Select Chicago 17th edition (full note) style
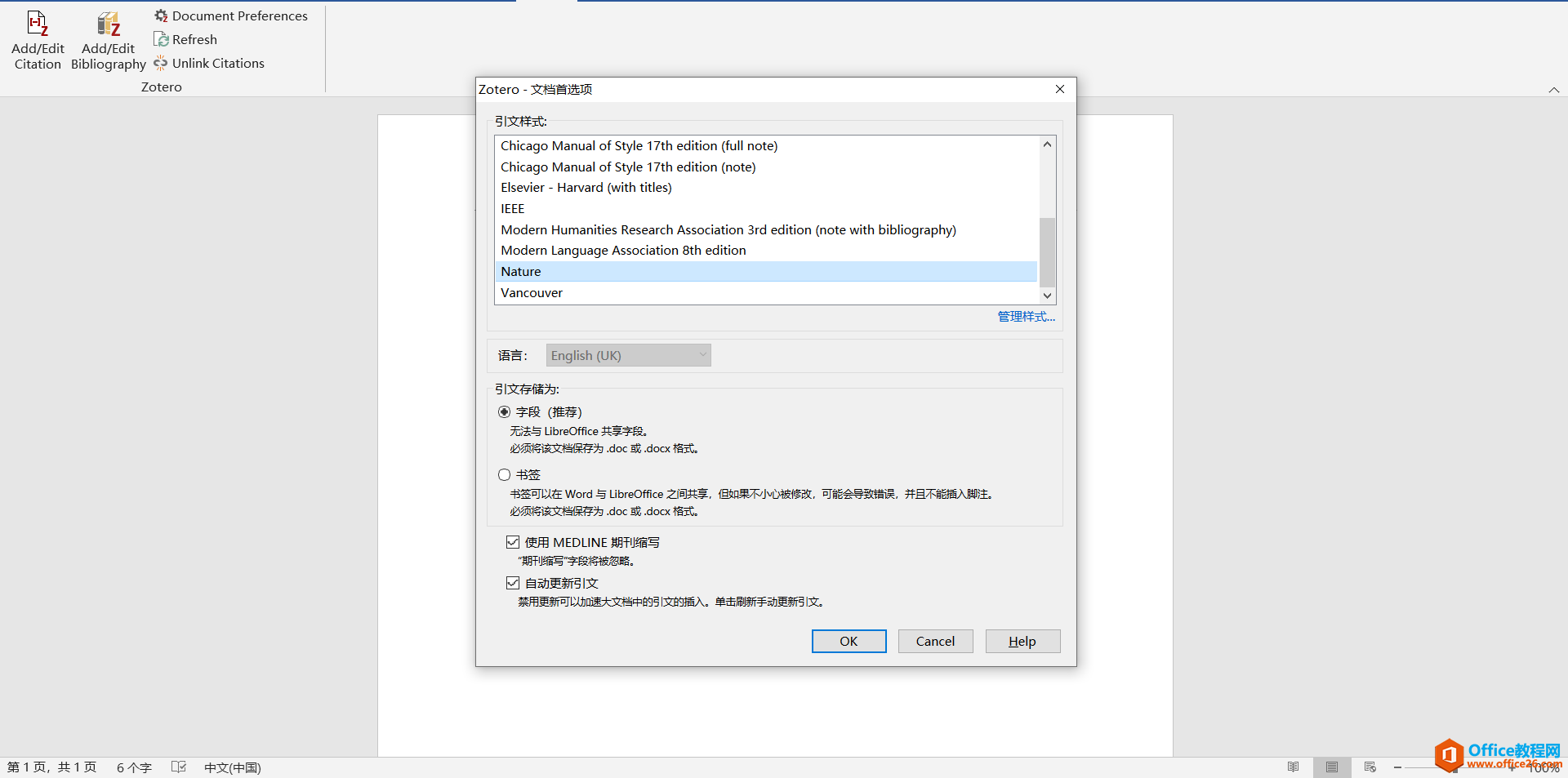Screen dimensions: 1568x778 coord(766,145)
